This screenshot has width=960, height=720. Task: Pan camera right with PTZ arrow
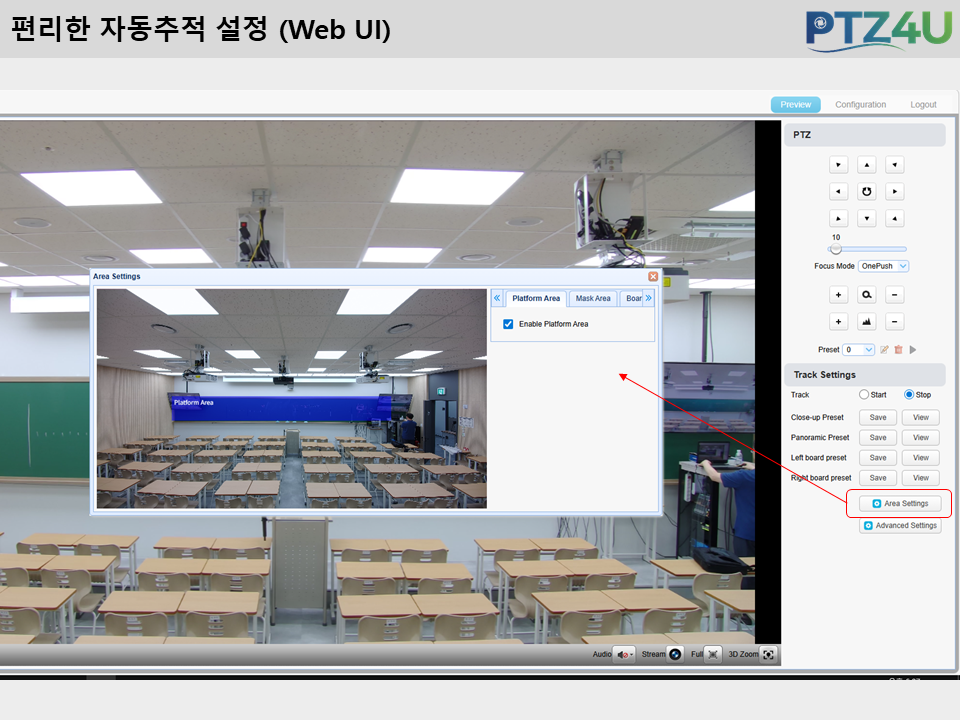pyautogui.click(x=894, y=192)
